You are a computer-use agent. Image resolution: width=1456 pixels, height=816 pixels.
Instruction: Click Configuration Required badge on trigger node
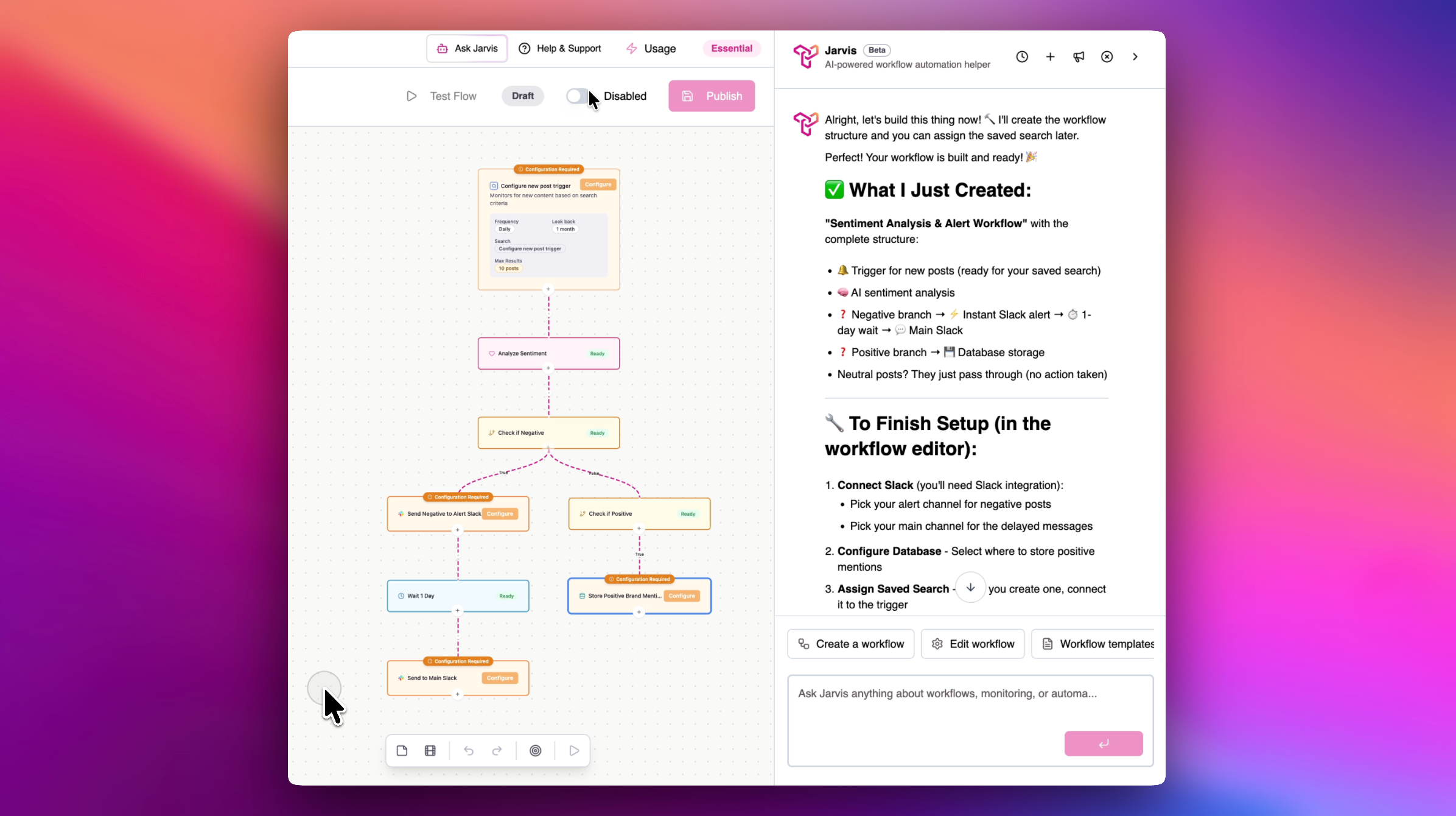pyautogui.click(x=549, y=169)
